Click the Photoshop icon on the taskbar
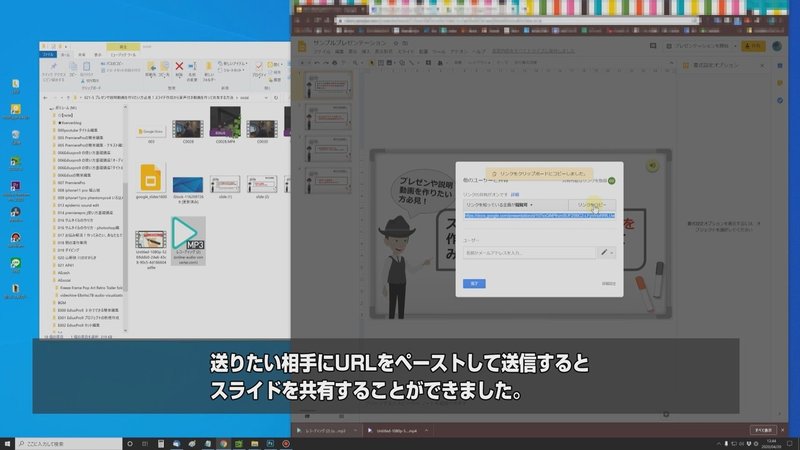 click(270, 444)
